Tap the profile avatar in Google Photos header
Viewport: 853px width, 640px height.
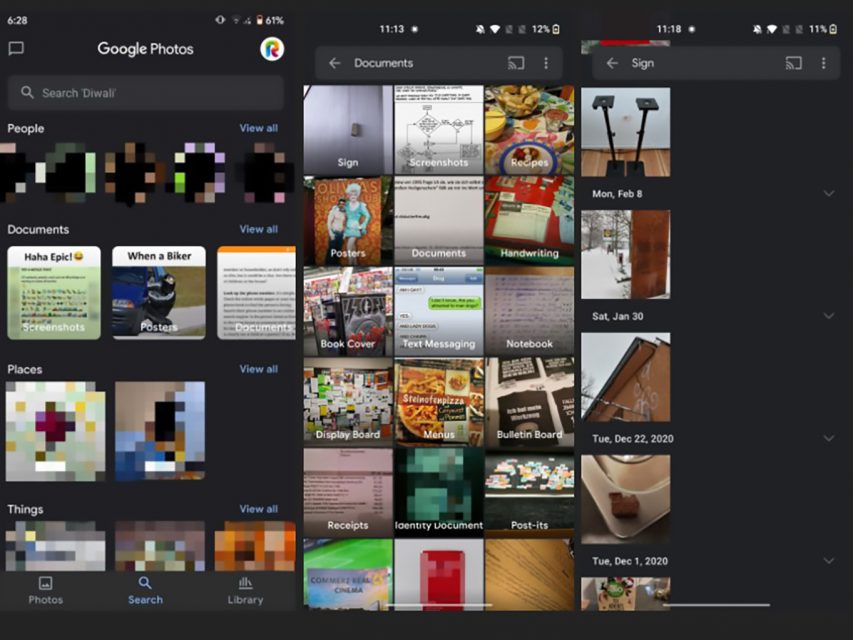point(272,48)
